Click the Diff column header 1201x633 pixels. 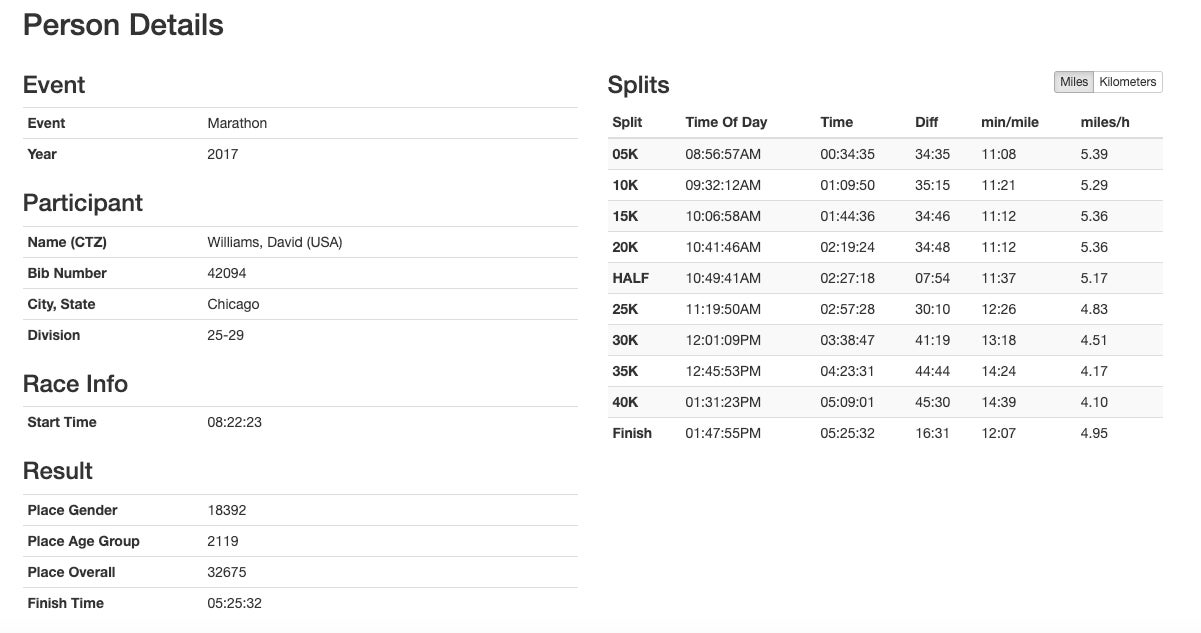coord(926,122)
